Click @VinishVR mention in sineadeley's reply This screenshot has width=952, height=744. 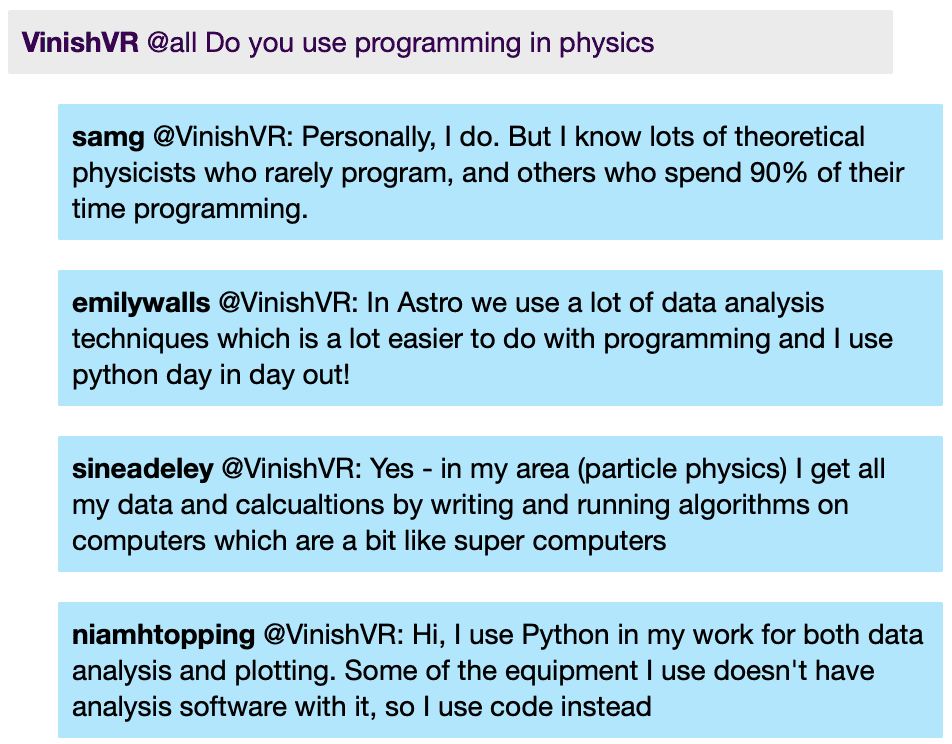coord(293,469)
